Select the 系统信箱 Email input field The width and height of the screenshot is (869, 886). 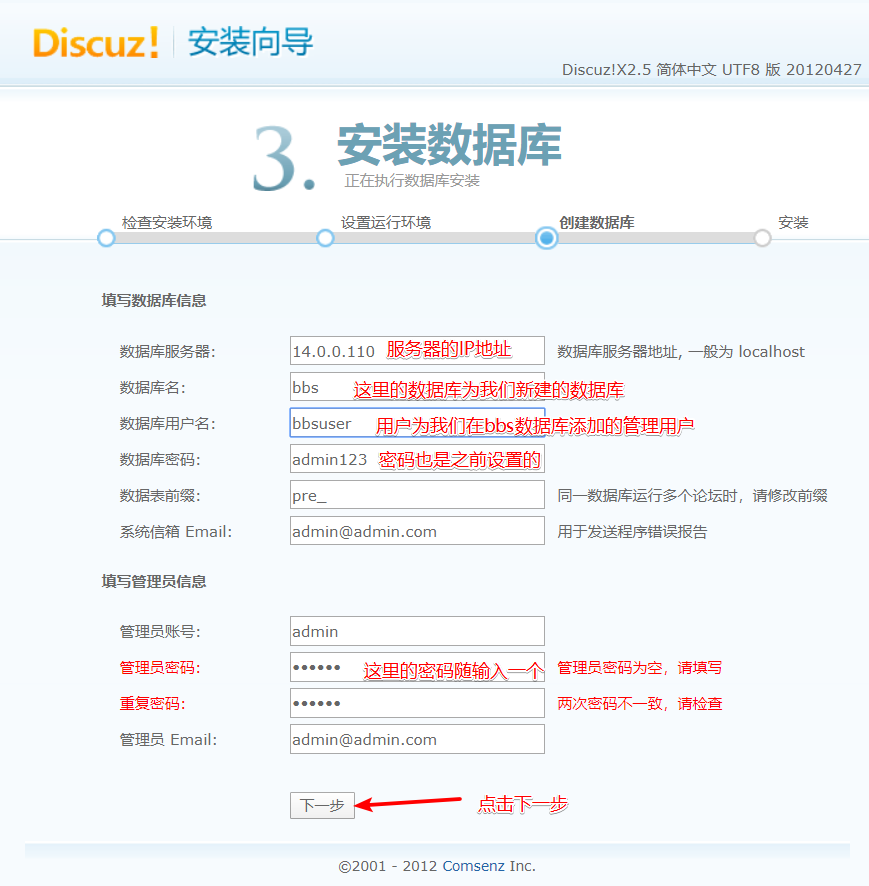pos(416,531)
